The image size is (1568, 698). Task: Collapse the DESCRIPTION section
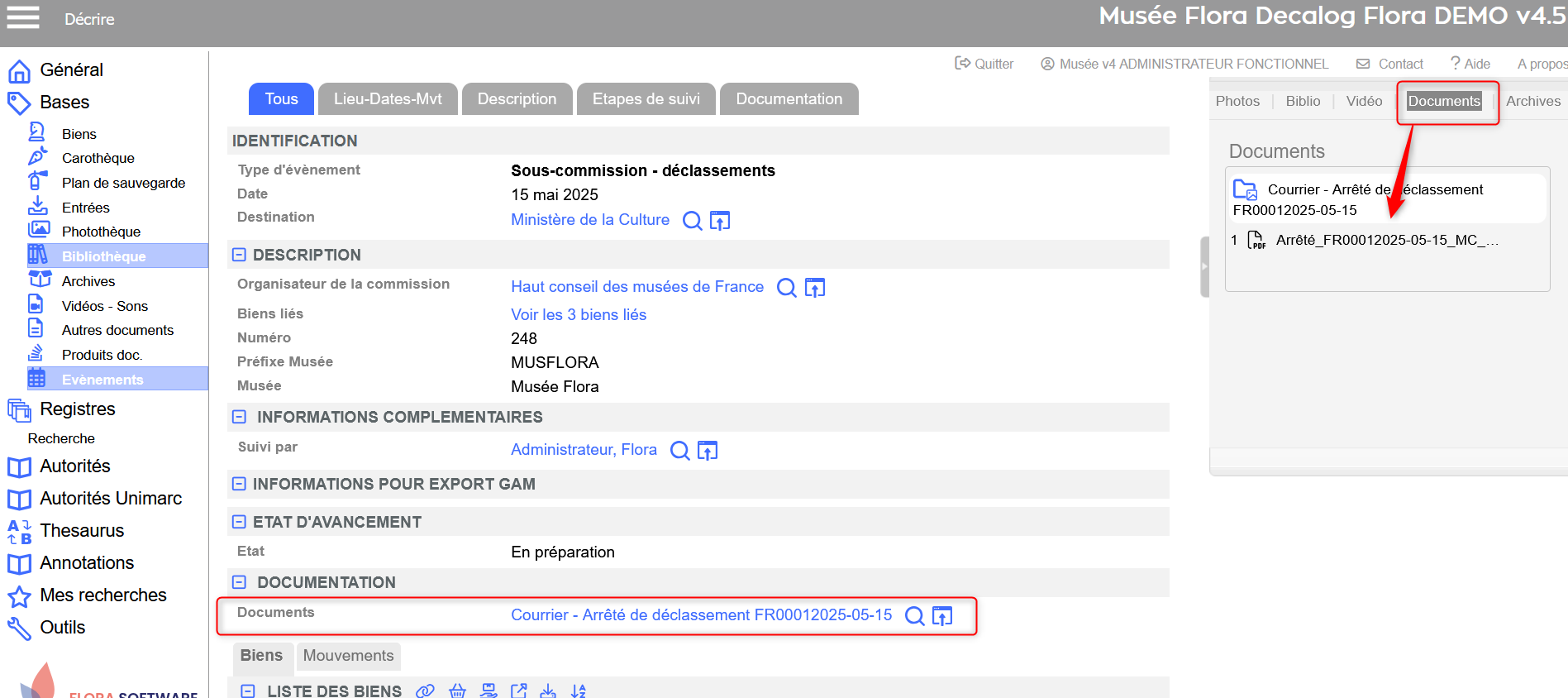239,255
